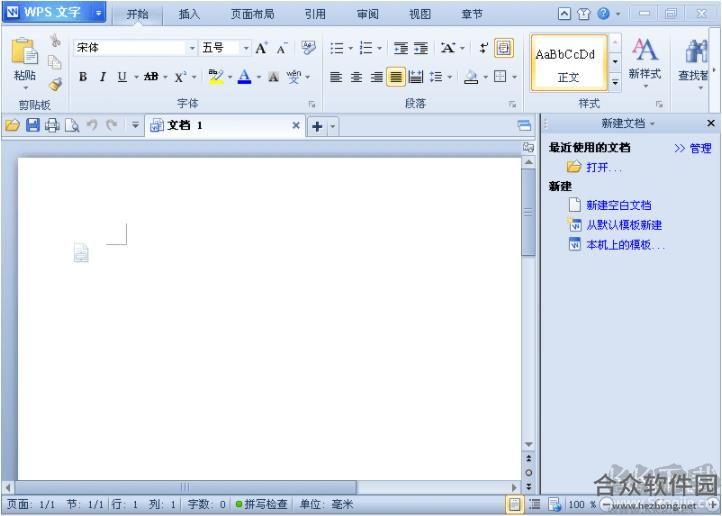The image size is (722, 516).
Task: Click the Print Preview icon
Action: [72, 125]
